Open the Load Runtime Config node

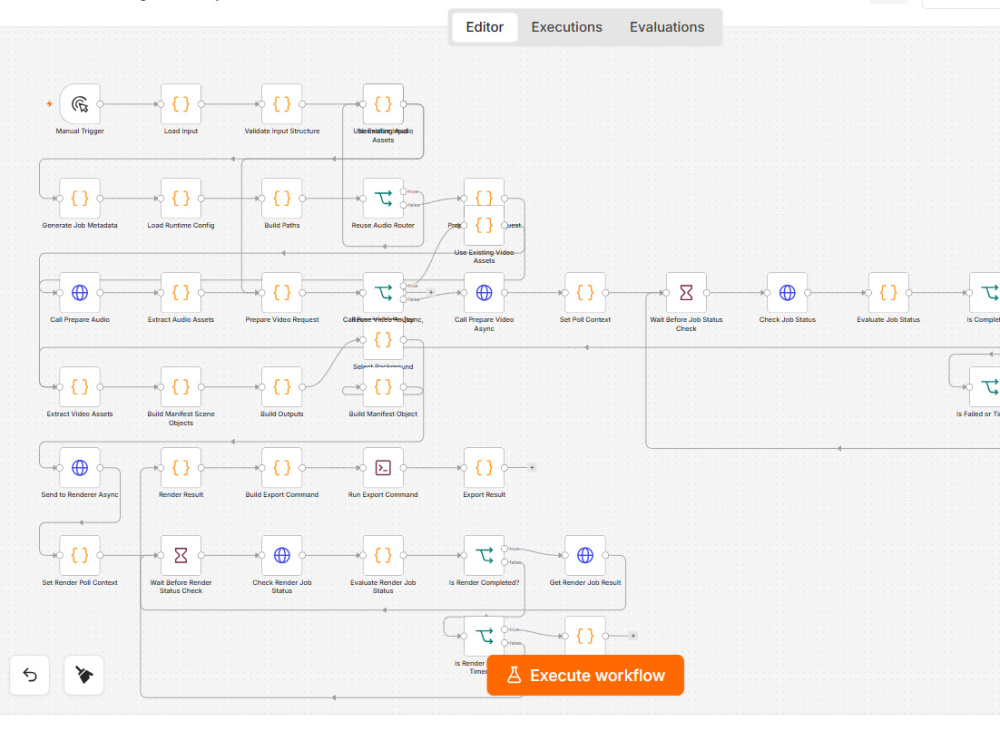point(181,198)
